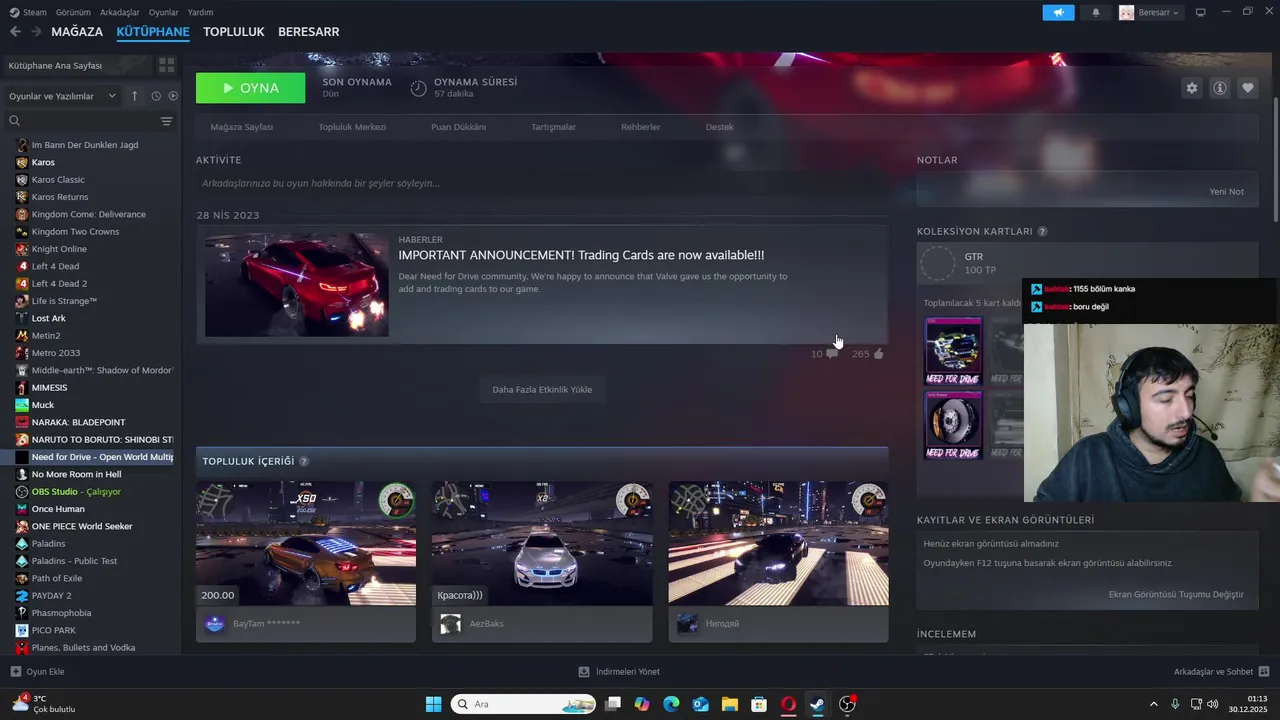
Task: Expand Oyunlar ve Yazılımlar dropdown
Action: point(62,96)
